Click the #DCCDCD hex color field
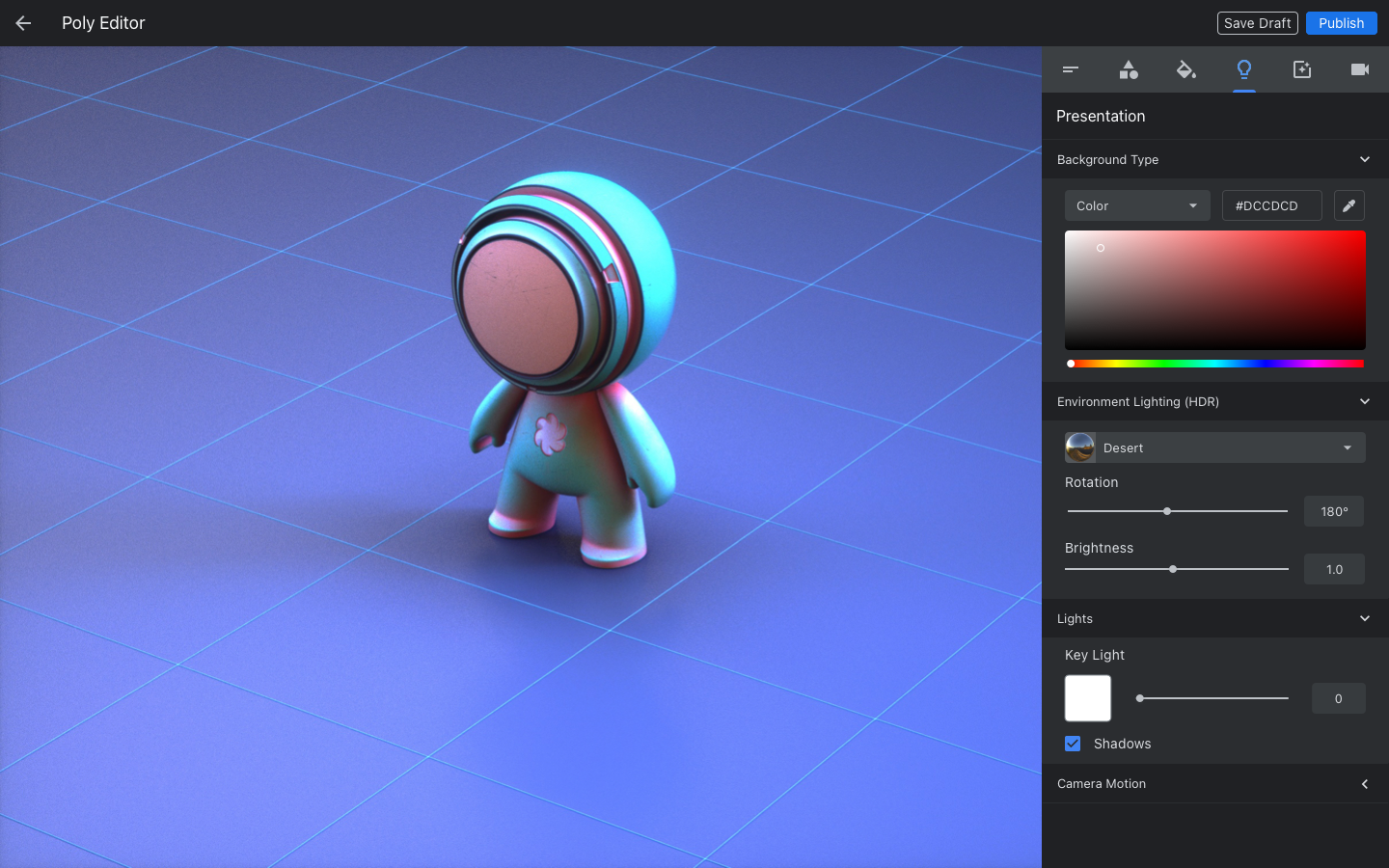Viewport: 1389px width, 868px height. [1271, 205]
